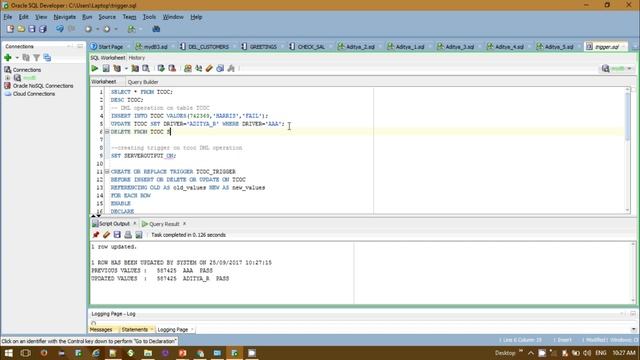Click the clock showing 10:27 AM
The width and height of the screenshot is (640, 360).
pos(624,353)
